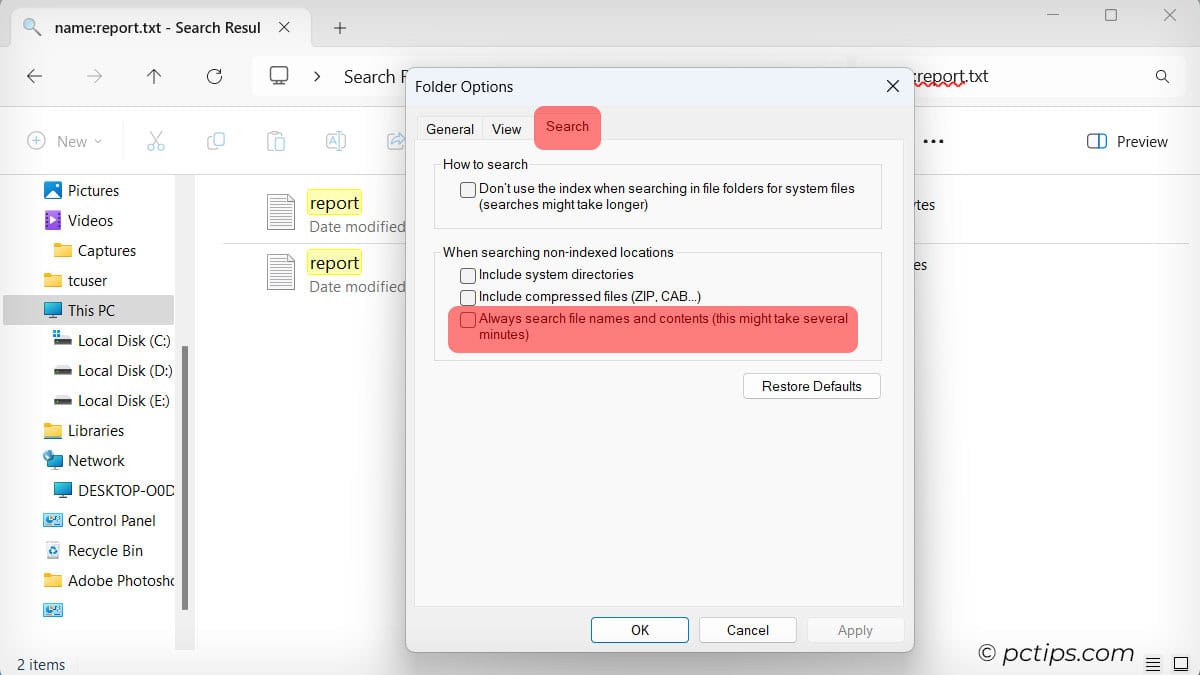Expand the breadcrumb chevron in address bar
The width and height of the screenshot is (1200, 675).
pos(316,76)
